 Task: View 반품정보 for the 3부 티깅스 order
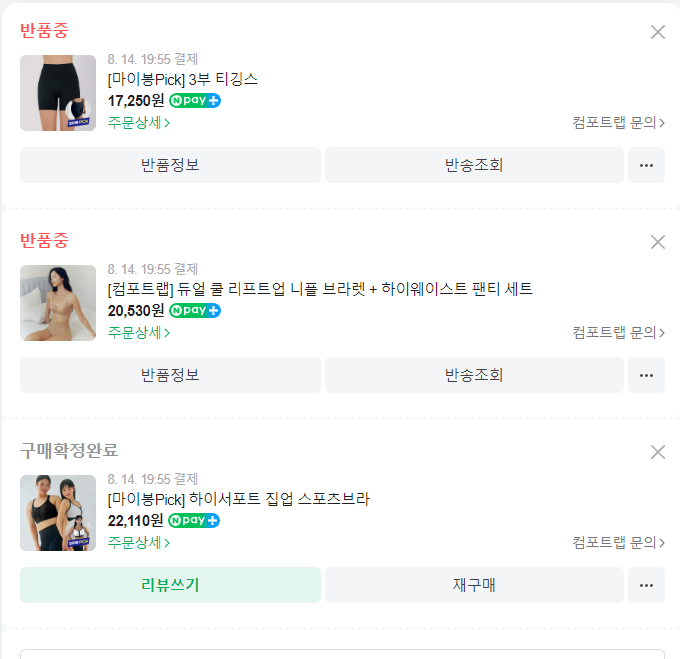click(170, 165)
